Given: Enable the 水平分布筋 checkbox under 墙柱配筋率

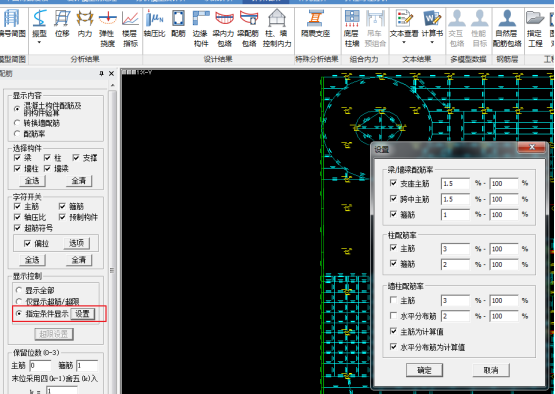Looking at the screenshot, I should point(393,315).
